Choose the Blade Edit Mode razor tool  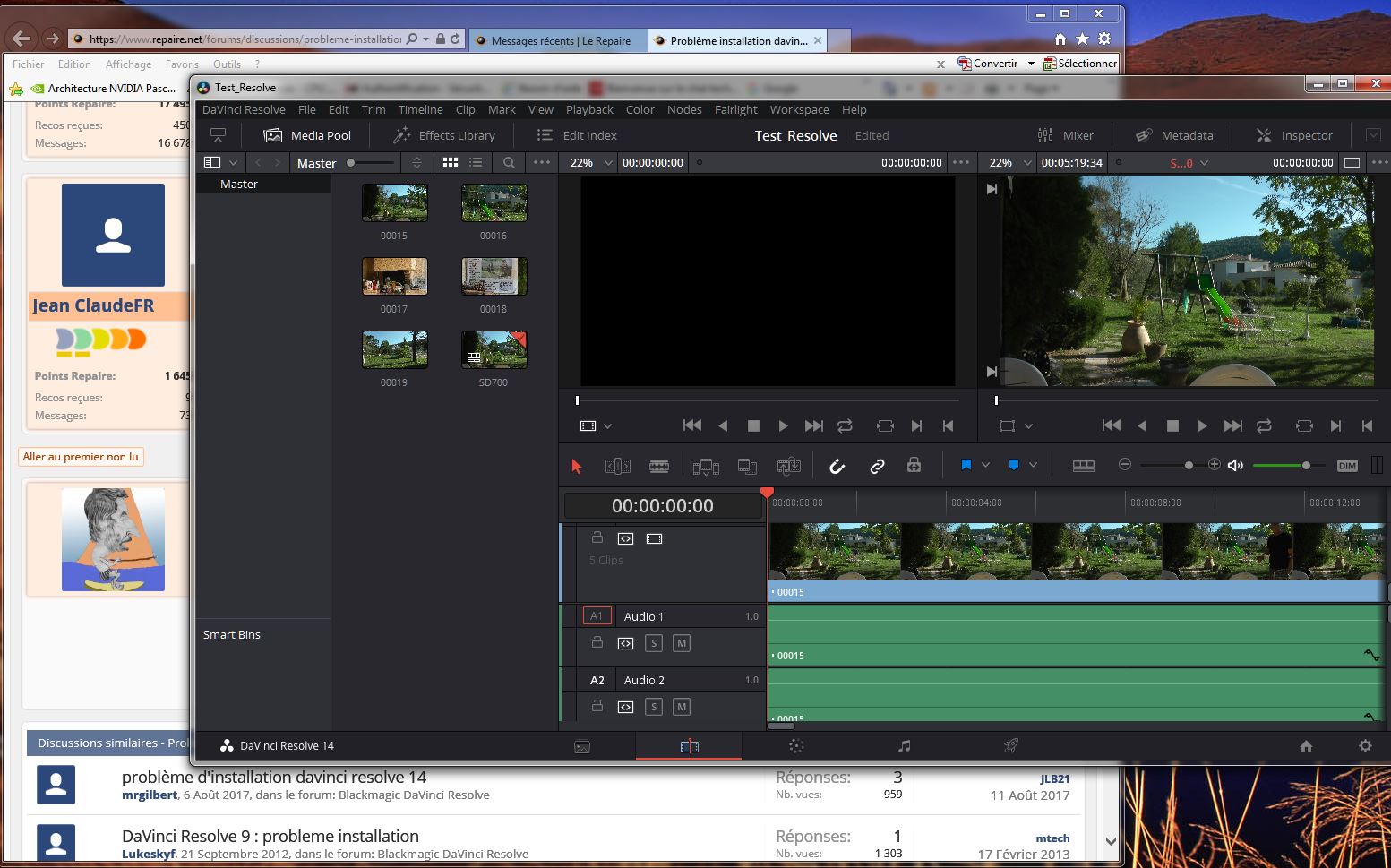click(x=659, y=466)
